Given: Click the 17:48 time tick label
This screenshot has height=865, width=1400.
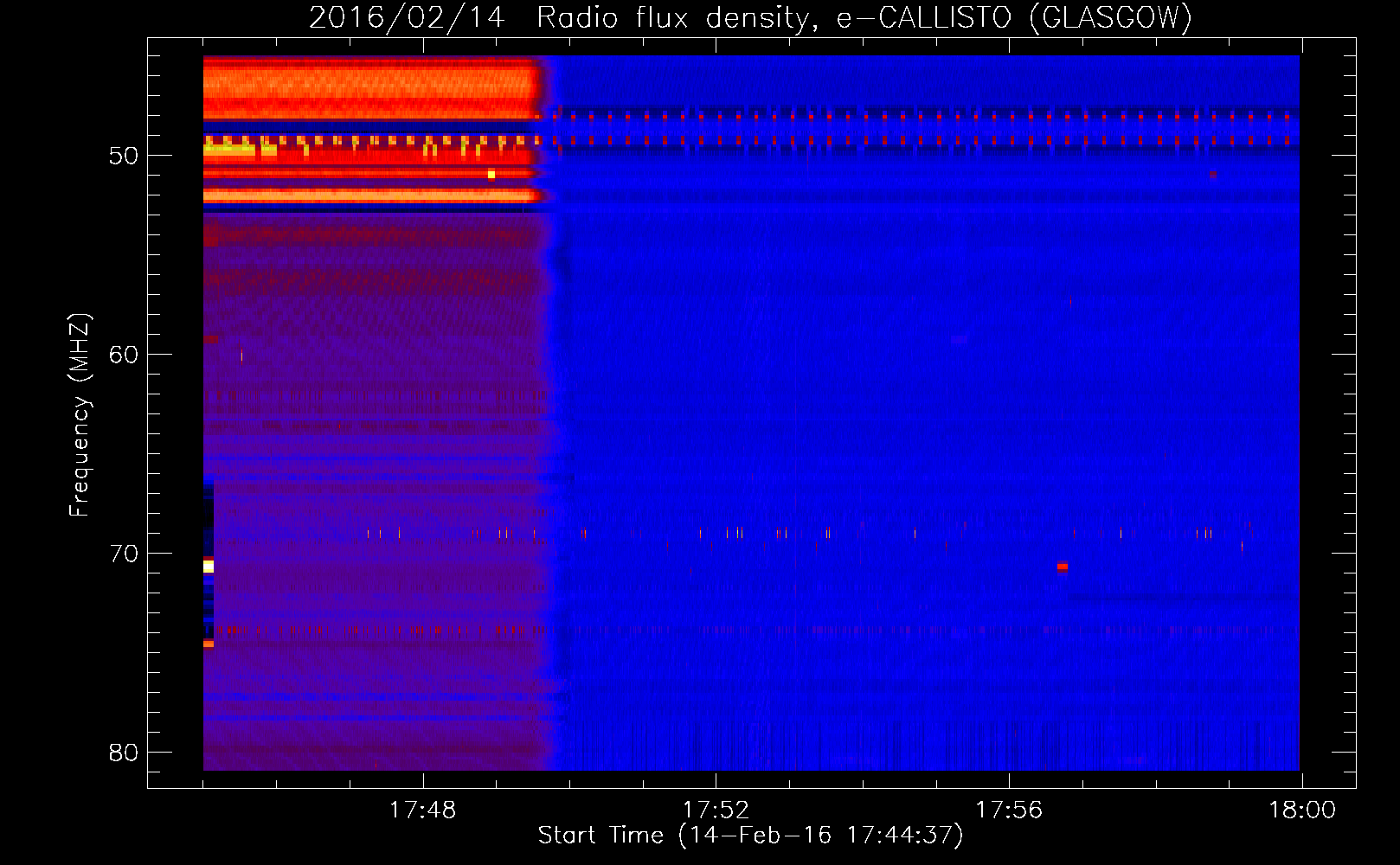Looking at the screenshot, I should (422, 811).
